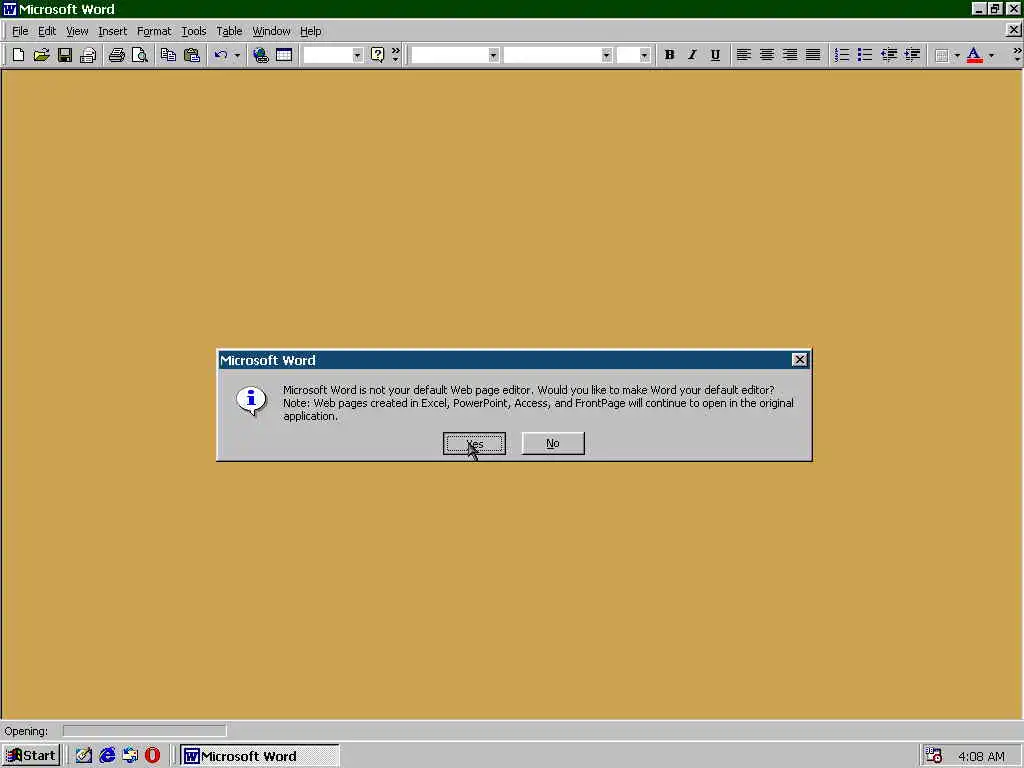The height and width of the screenshot is (768, 1024).
Task: Select Microsoft Word taskbar button
Action: (x=259, y=756)
